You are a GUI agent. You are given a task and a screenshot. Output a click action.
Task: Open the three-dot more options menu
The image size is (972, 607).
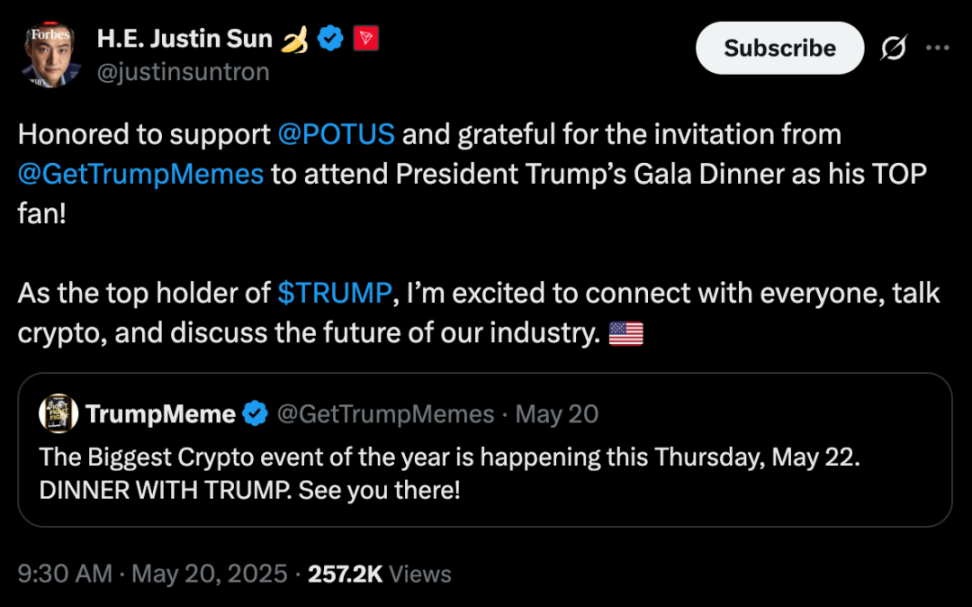point(937,48)
